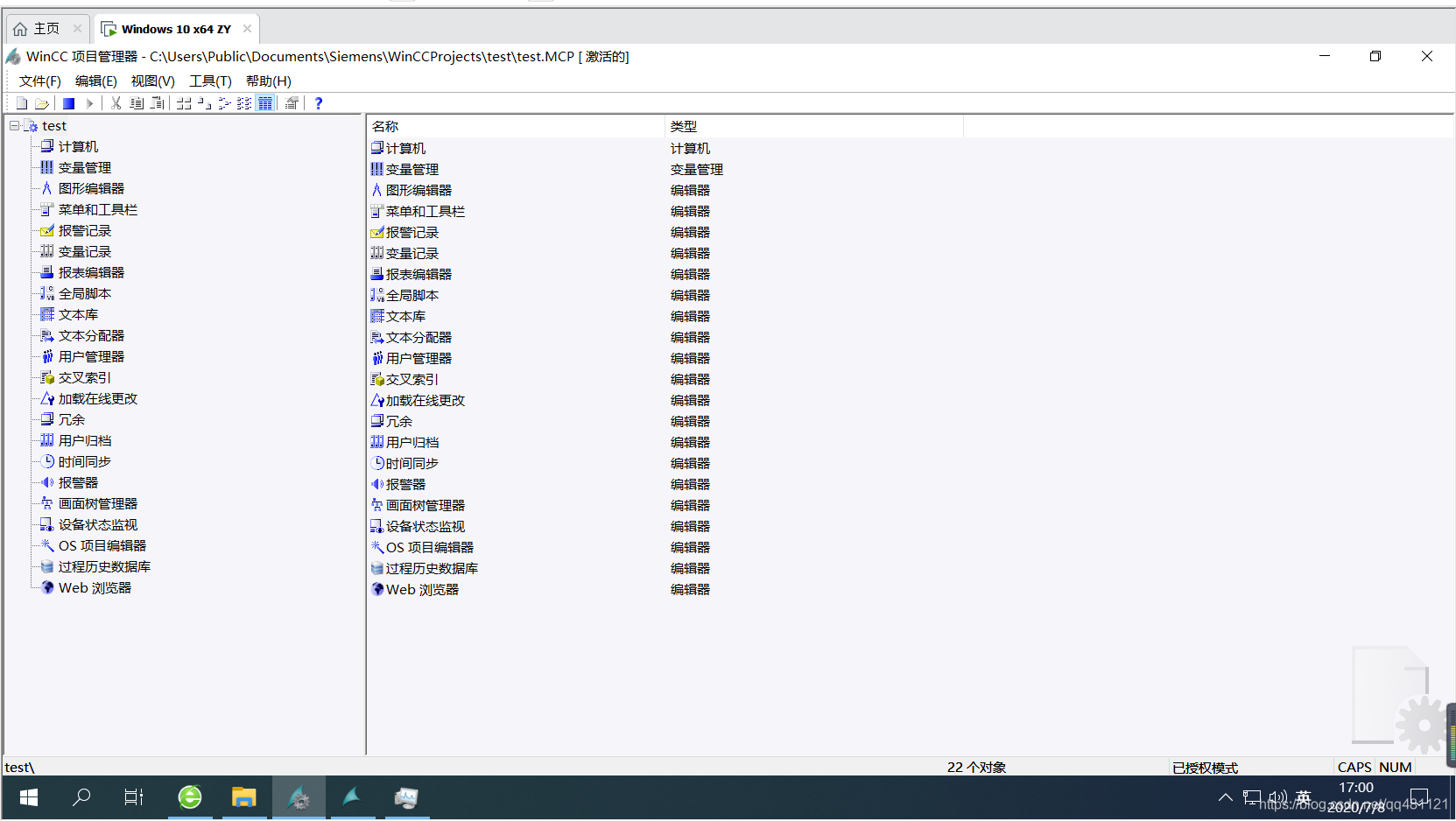Select the blue Deactivate square toolbar icon
The image size is (1456, 821).
[69, 103]
